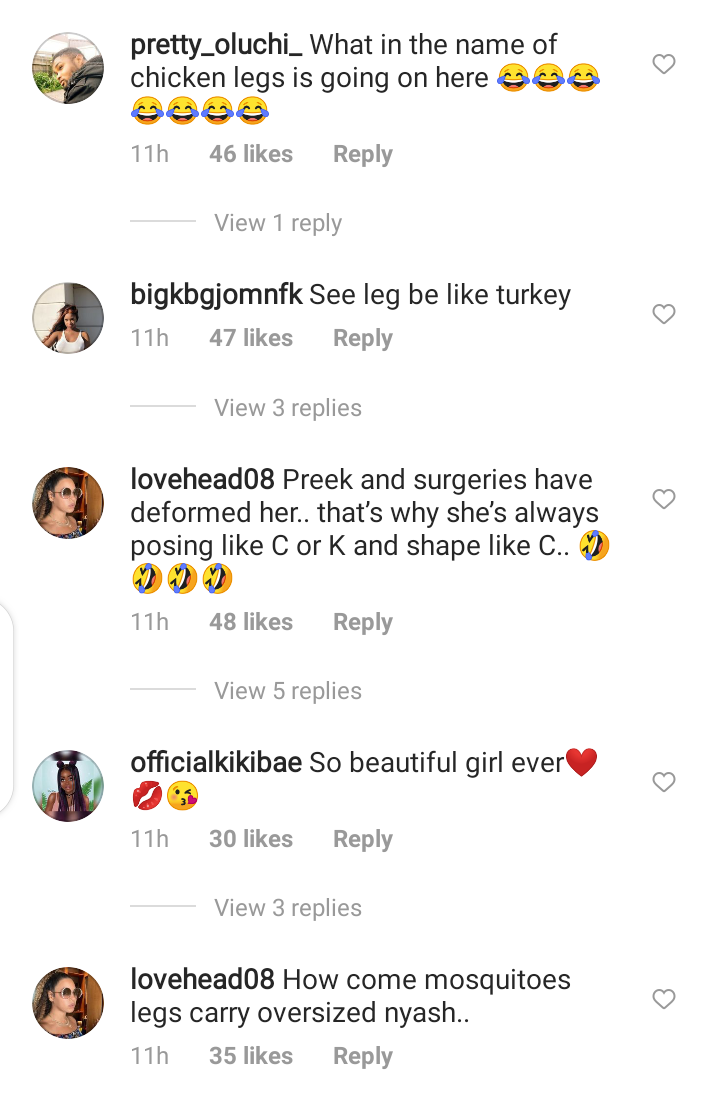Heart officialkikibae's beautiful girl comment

[663, 782]
